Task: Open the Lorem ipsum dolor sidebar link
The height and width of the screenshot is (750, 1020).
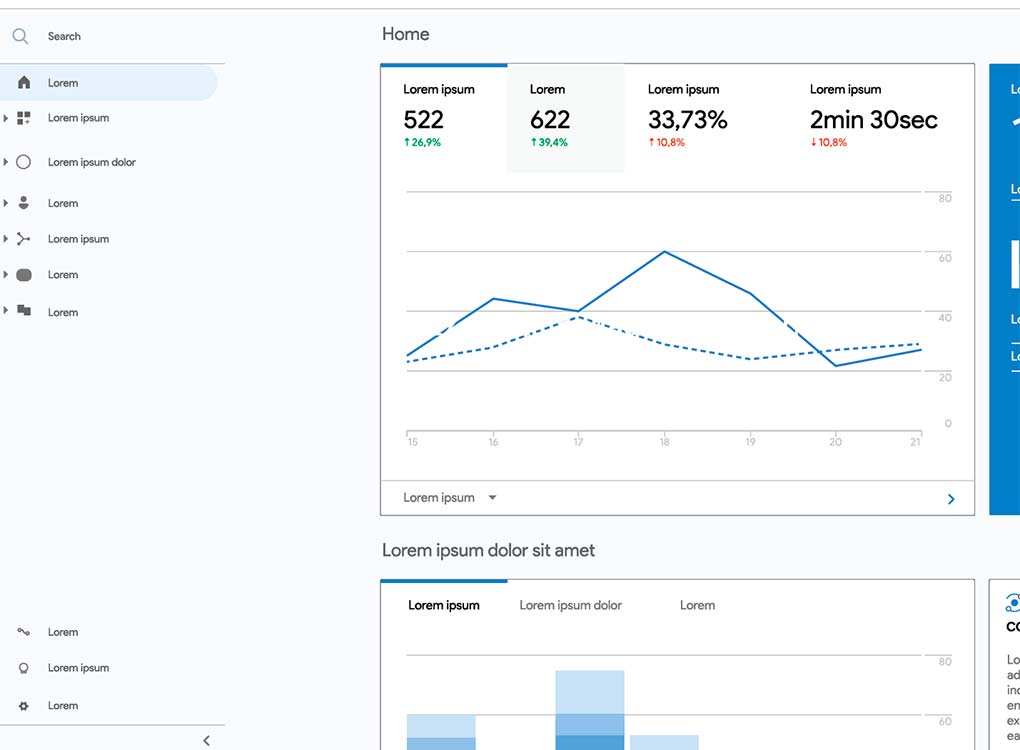Action: tap(92, 162)
